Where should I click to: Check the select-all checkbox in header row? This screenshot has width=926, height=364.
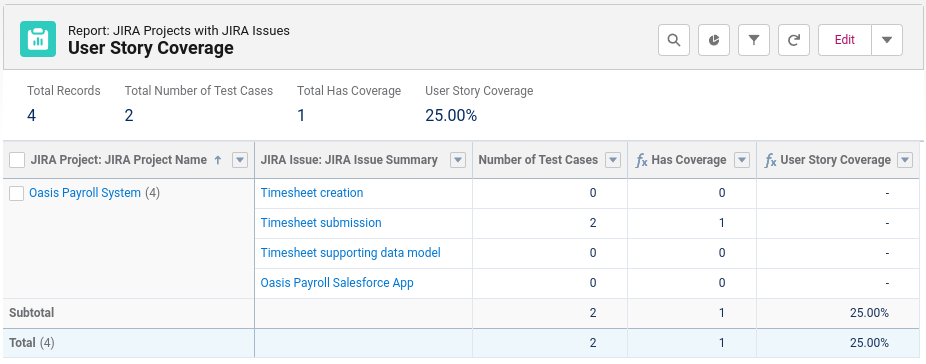click(17, 160)
